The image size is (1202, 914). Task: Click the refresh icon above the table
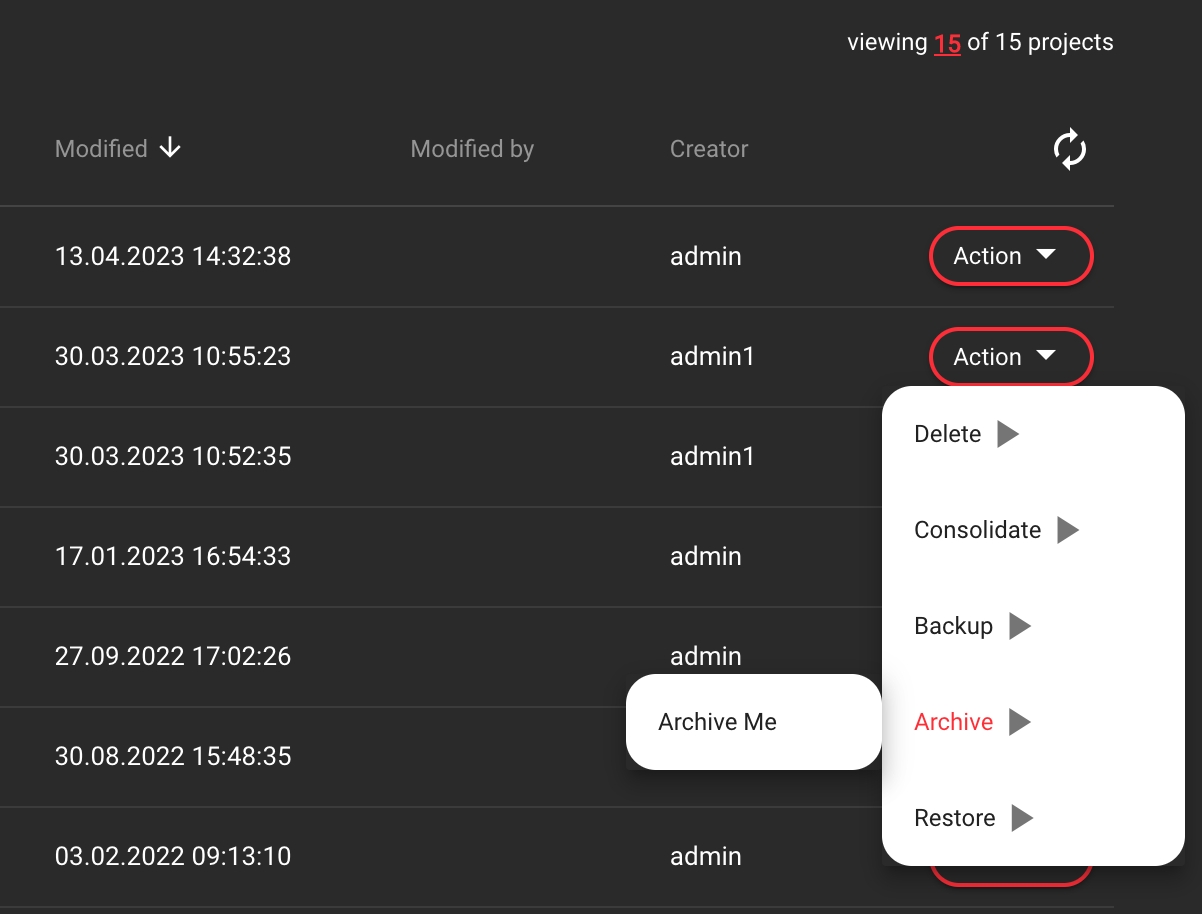pos(1069,149)
